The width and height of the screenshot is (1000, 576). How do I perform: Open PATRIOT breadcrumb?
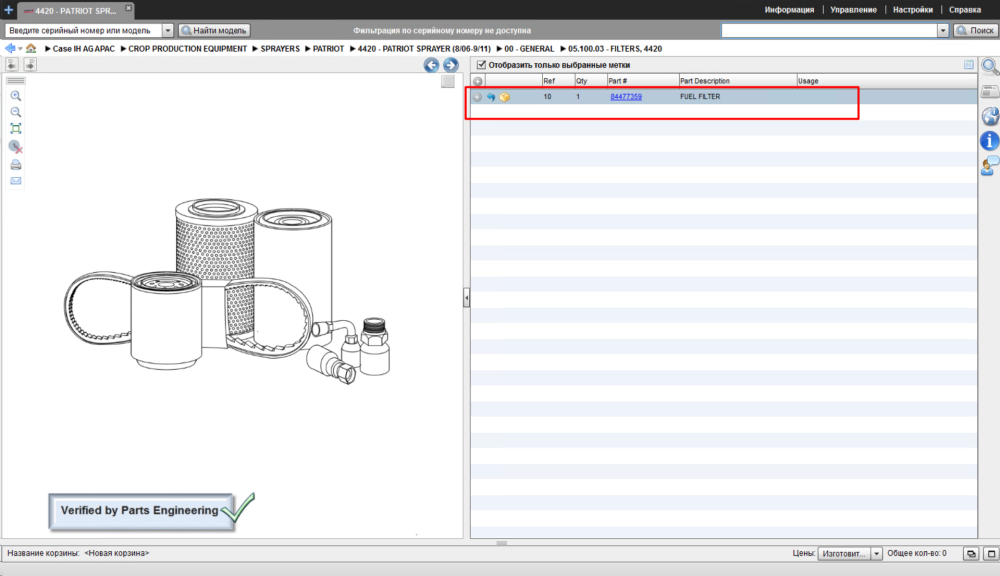[x=328, y=48]
